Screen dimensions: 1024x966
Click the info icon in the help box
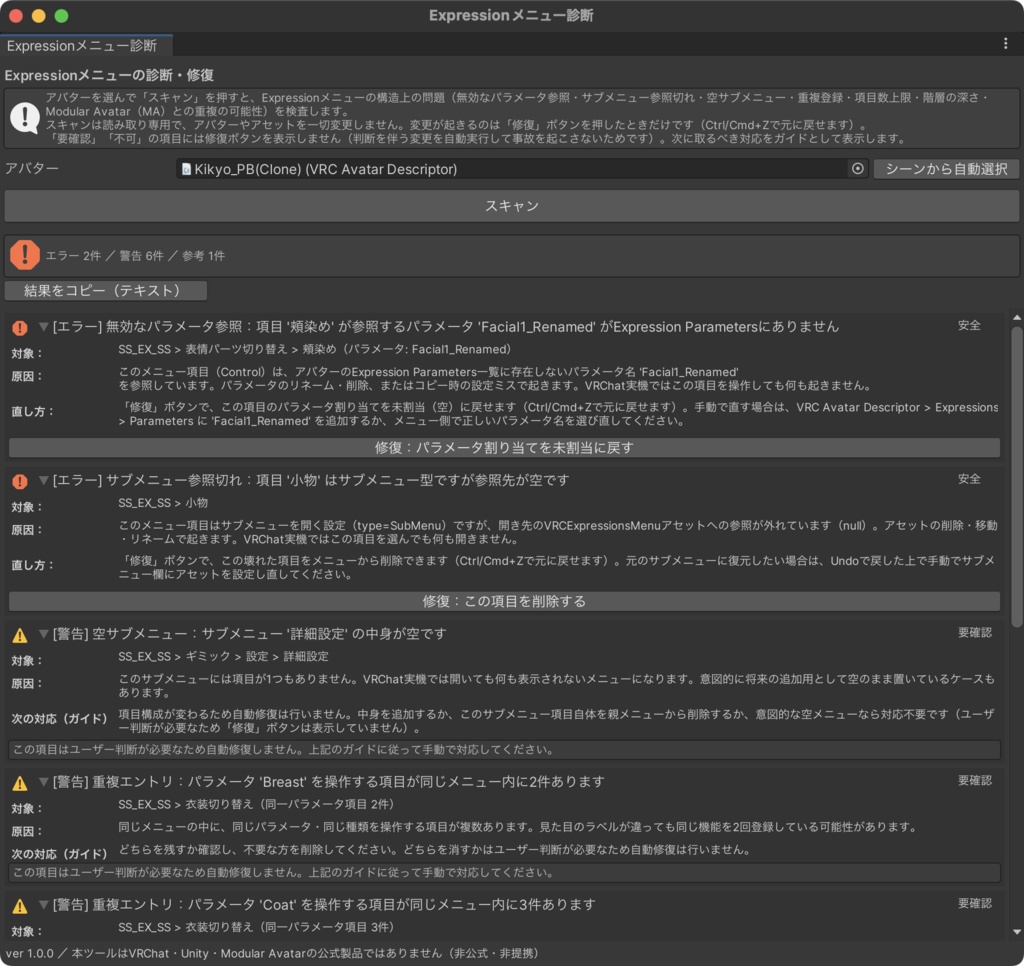click(x=25, y=118)
